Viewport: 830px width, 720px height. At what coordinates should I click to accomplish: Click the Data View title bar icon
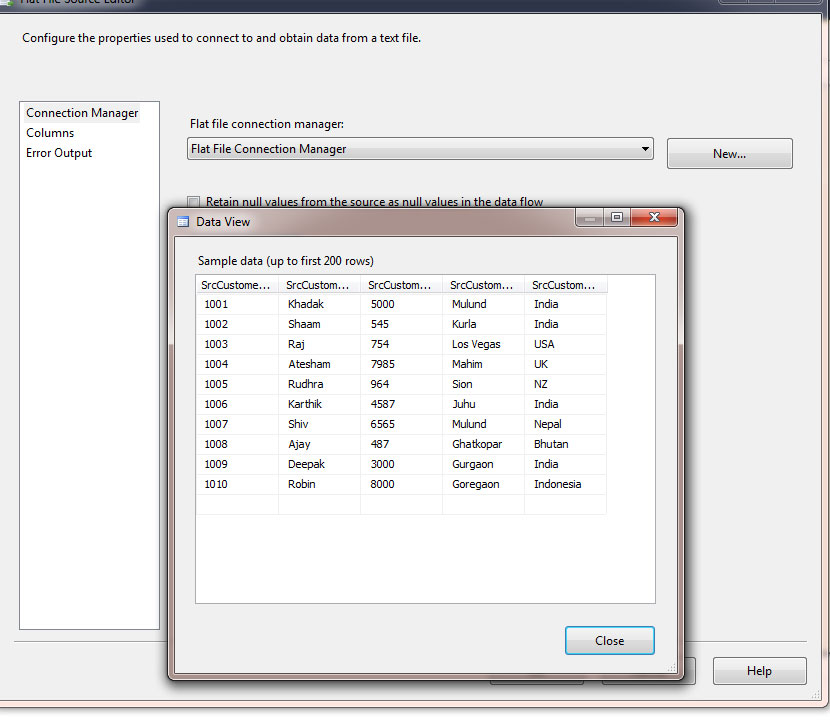coord(181,221)
